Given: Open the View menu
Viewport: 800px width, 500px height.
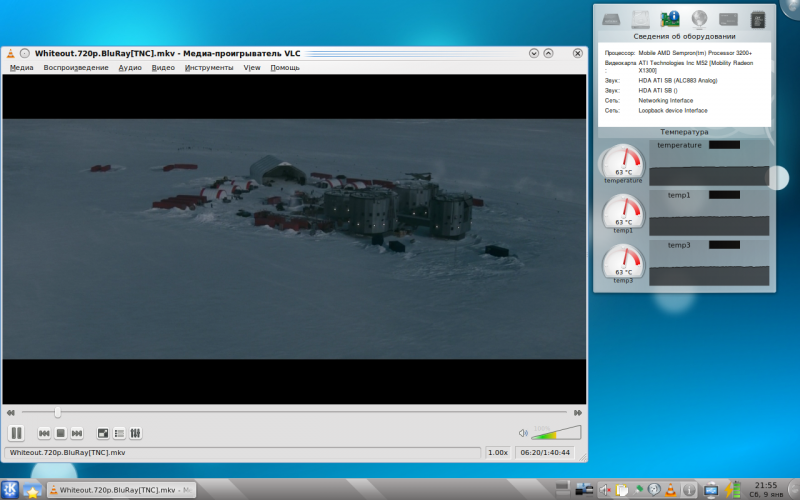Looking at the screenshot, I should tap(252, 67).
